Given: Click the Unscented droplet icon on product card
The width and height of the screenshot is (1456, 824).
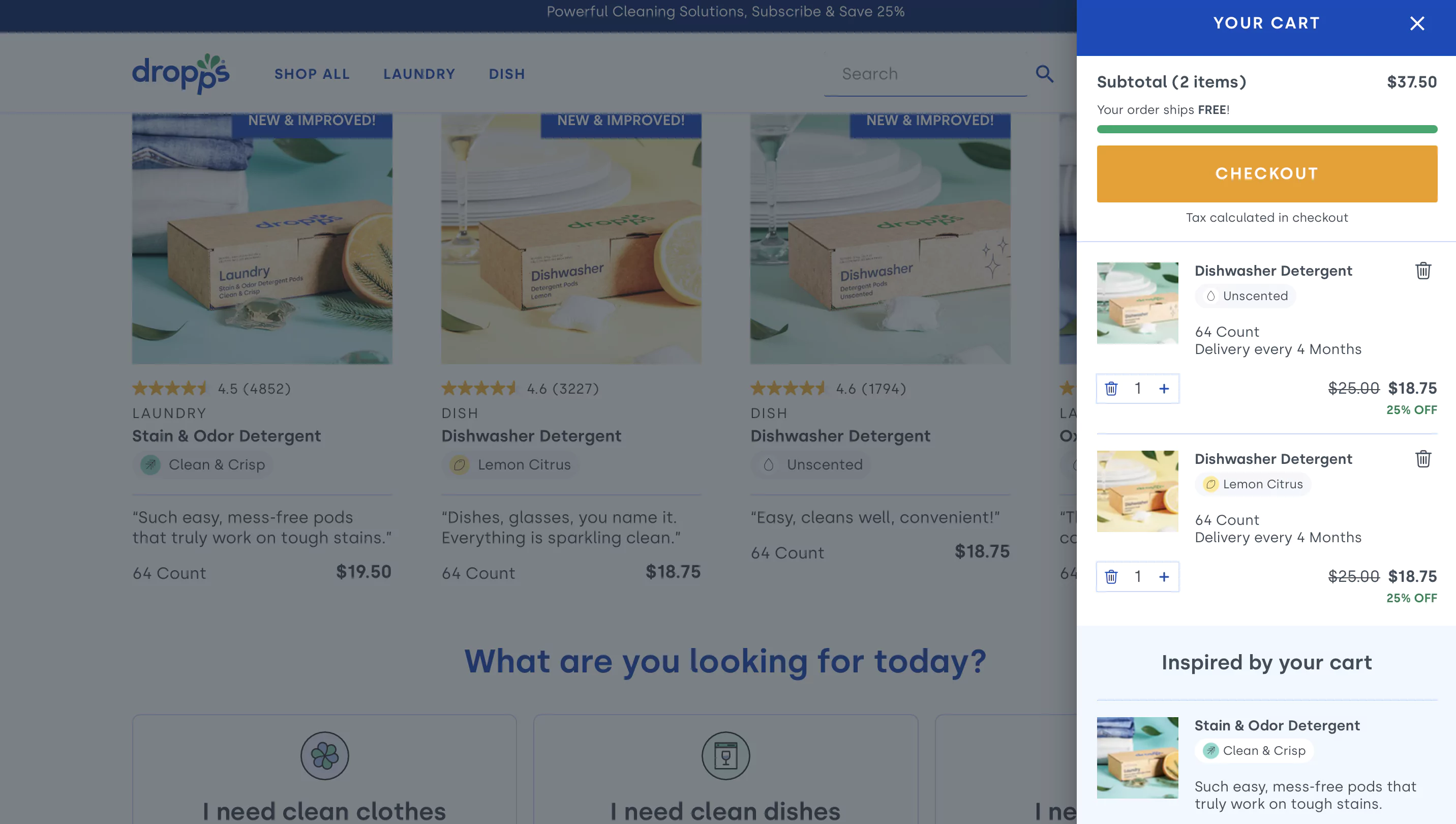Looking at the screenshot, I should (768, 464).
